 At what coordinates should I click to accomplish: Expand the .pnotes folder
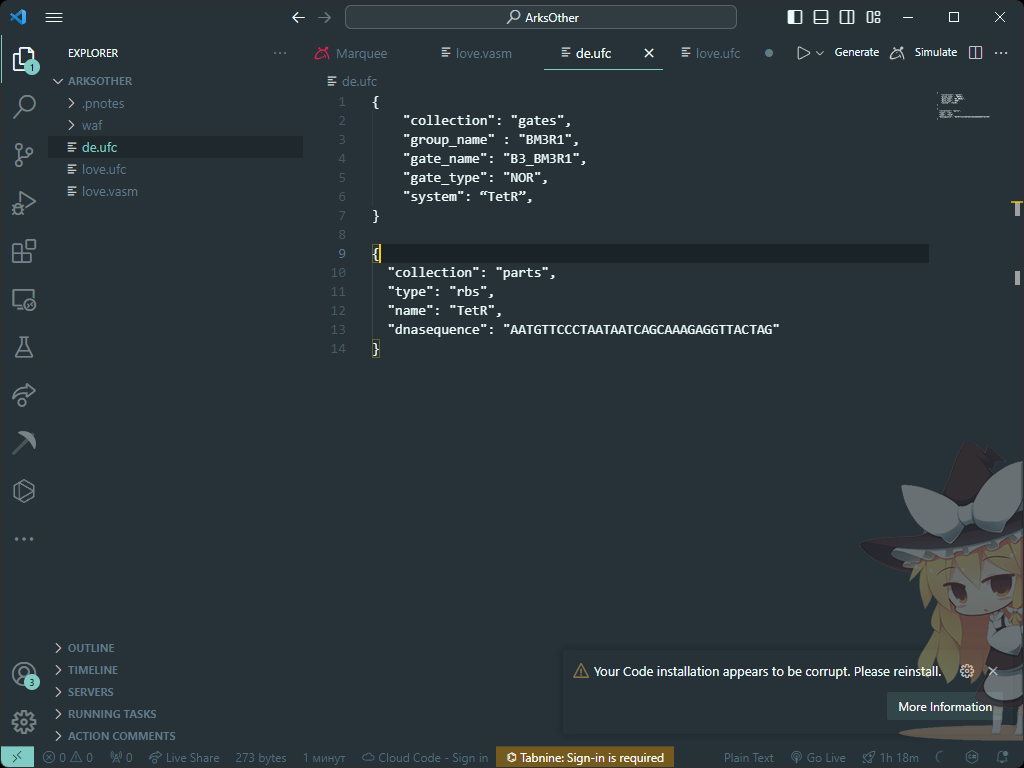pos(103,103)
